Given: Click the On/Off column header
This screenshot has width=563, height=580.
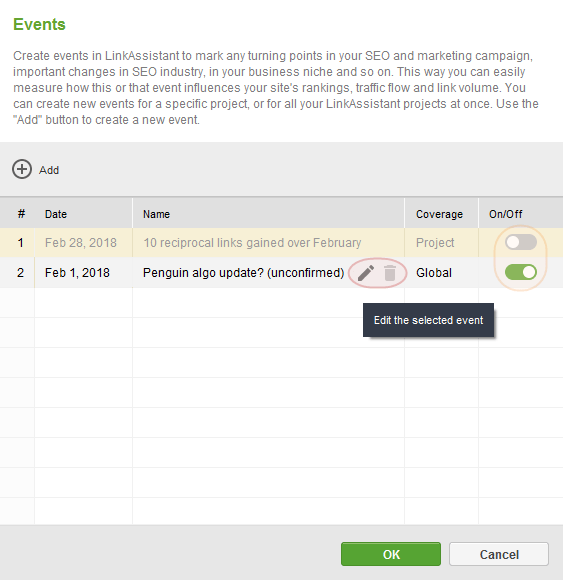Looking at the screenshot, I should [521, 214].
